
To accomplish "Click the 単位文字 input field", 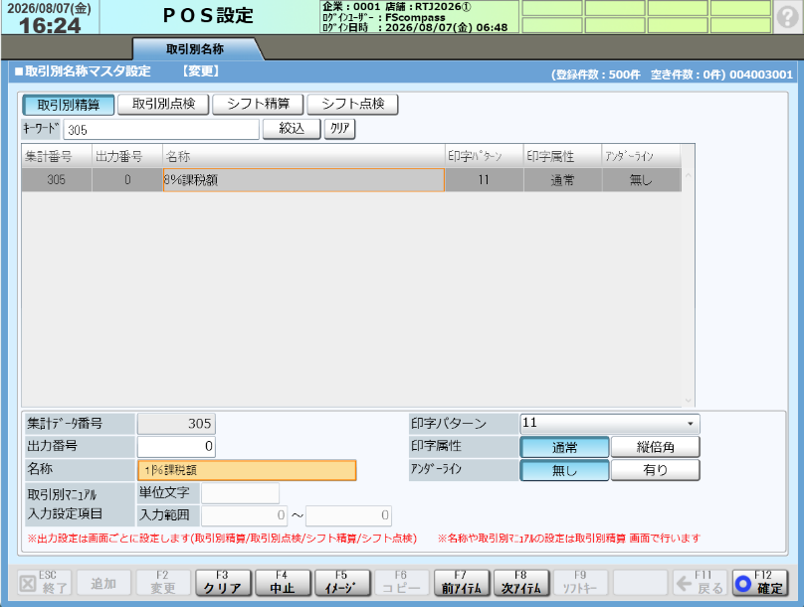I will coord(240,493).
